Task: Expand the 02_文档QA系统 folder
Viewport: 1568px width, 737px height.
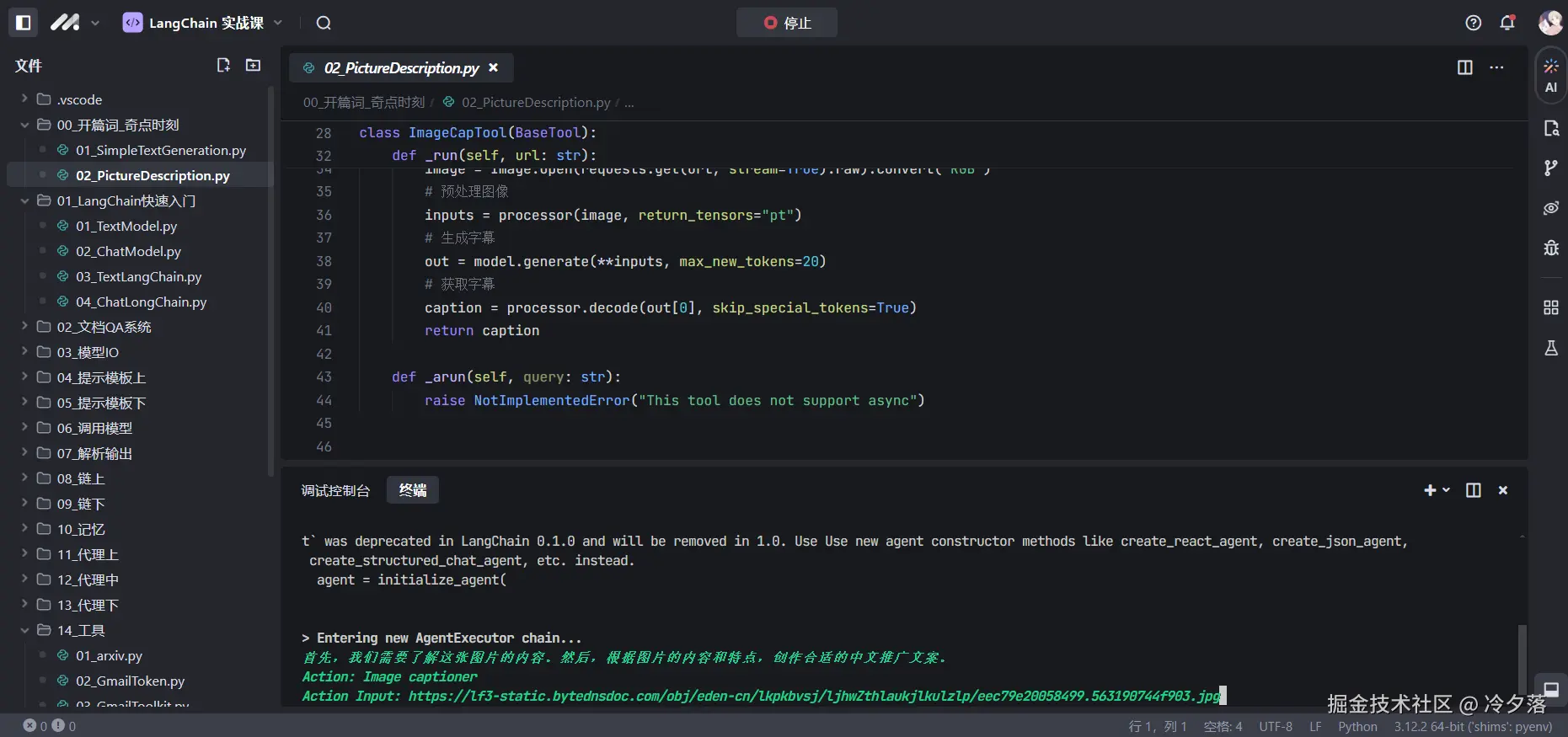Action: [x=93, y=327]
